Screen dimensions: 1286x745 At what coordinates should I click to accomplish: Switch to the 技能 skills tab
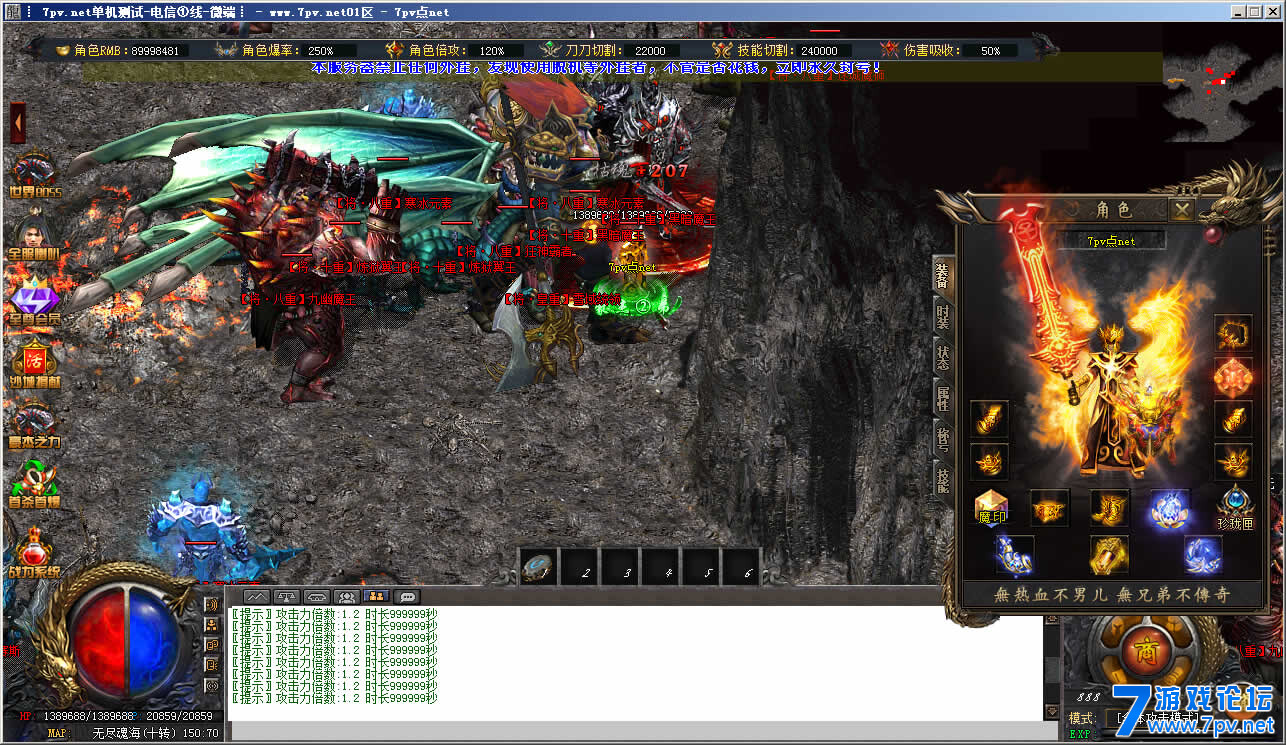942,482
